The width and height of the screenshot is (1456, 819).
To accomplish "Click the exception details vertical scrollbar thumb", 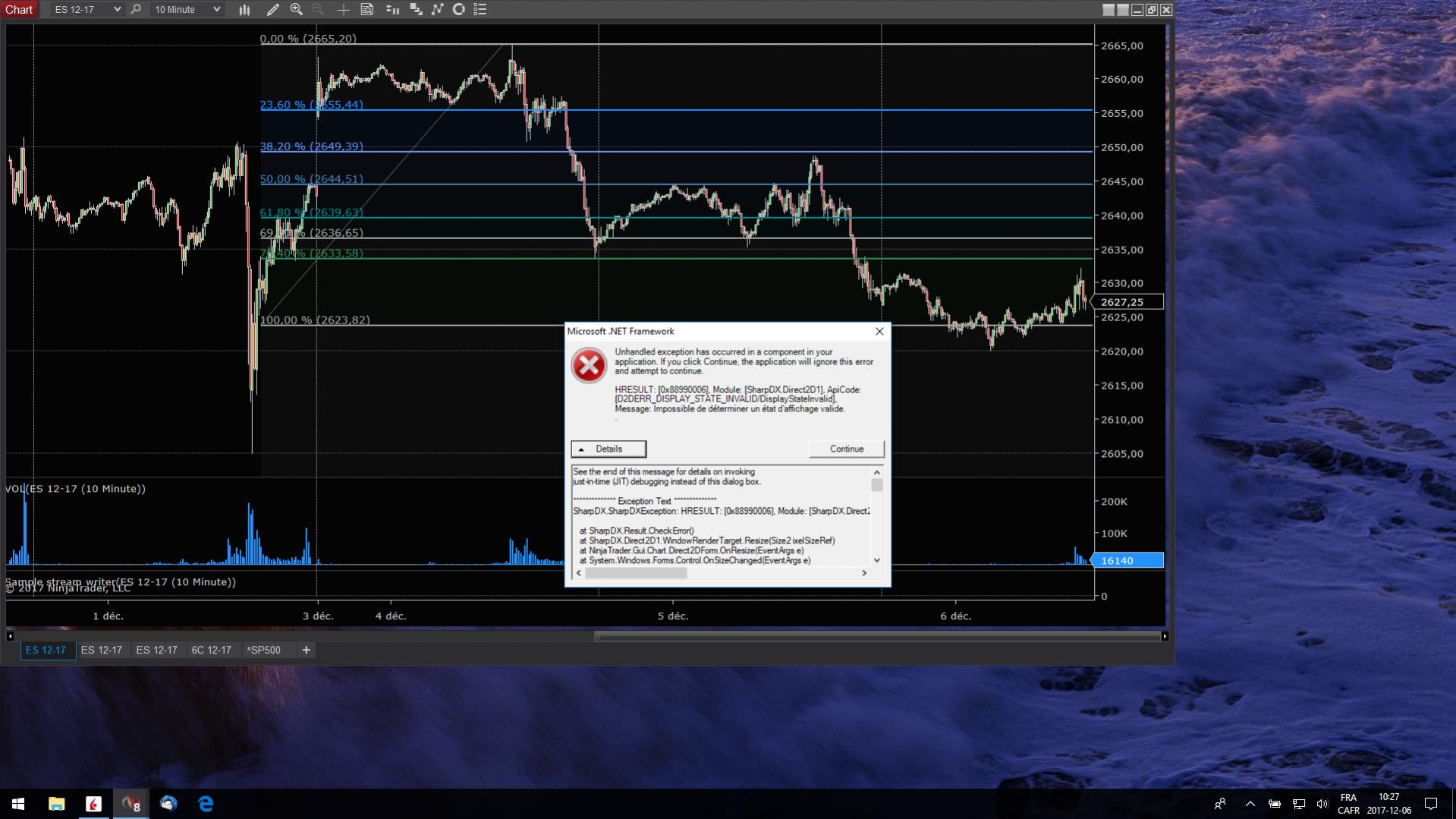I will [877, 485].
